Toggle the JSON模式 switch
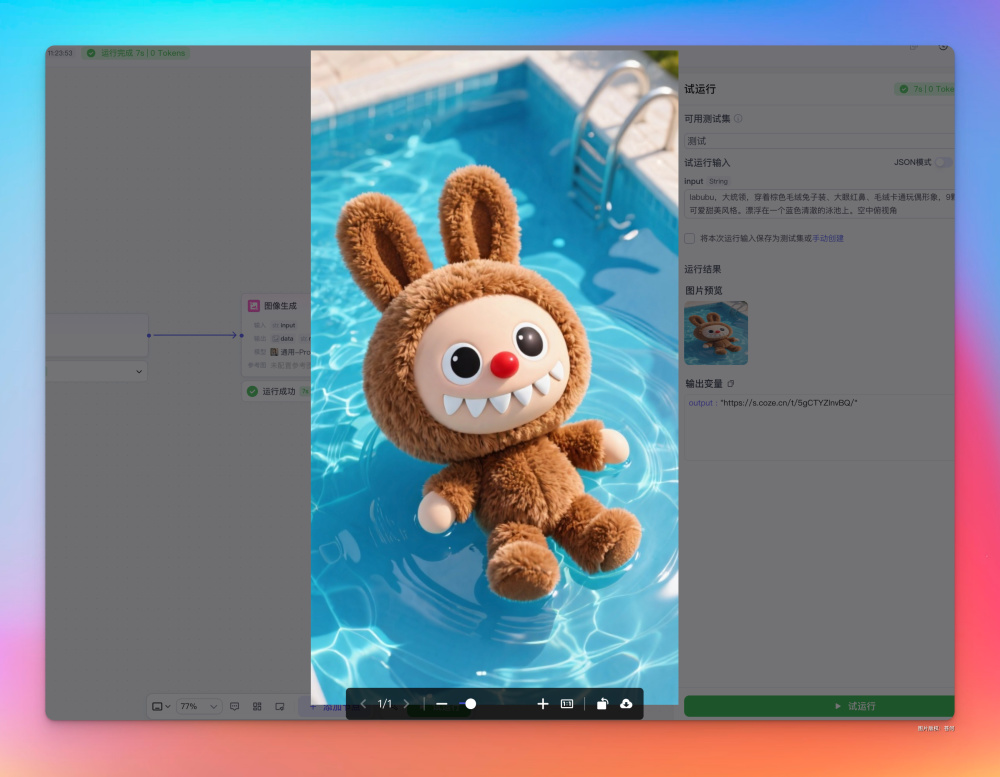The image size is (1000, 777). [943, 162]
